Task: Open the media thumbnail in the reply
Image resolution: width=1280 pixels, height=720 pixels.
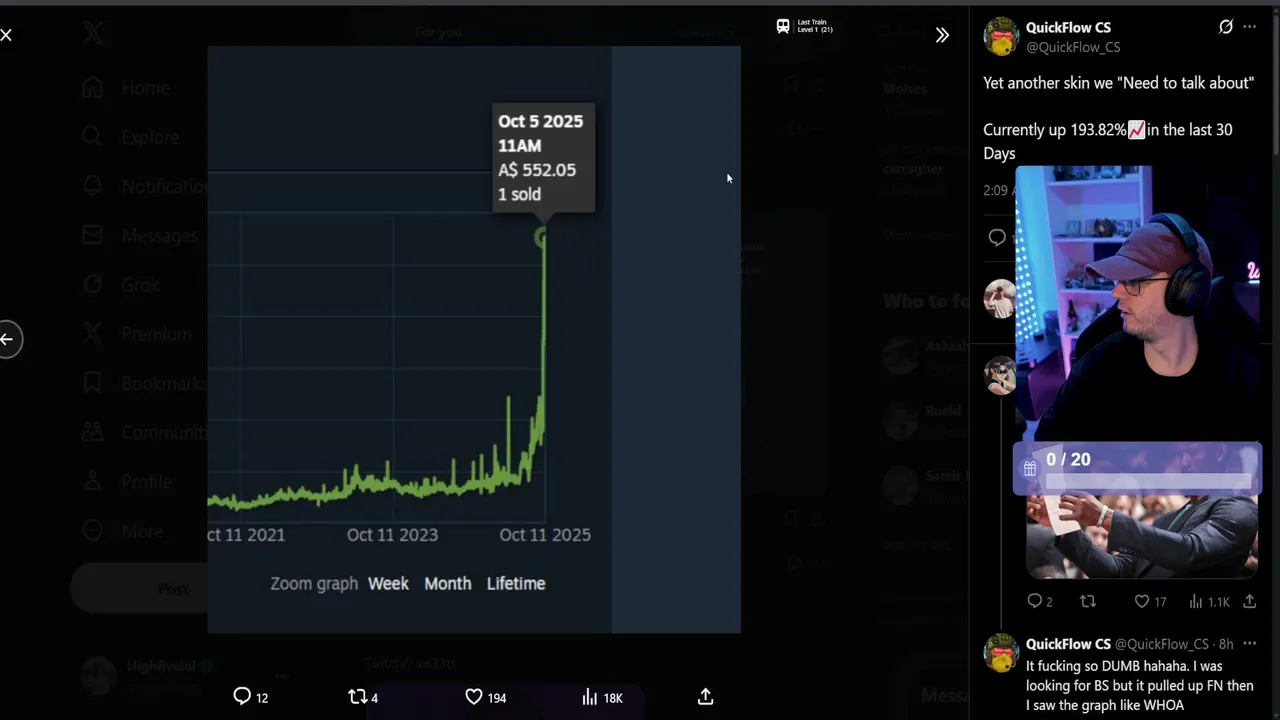Action: [x=1142, y=535]
